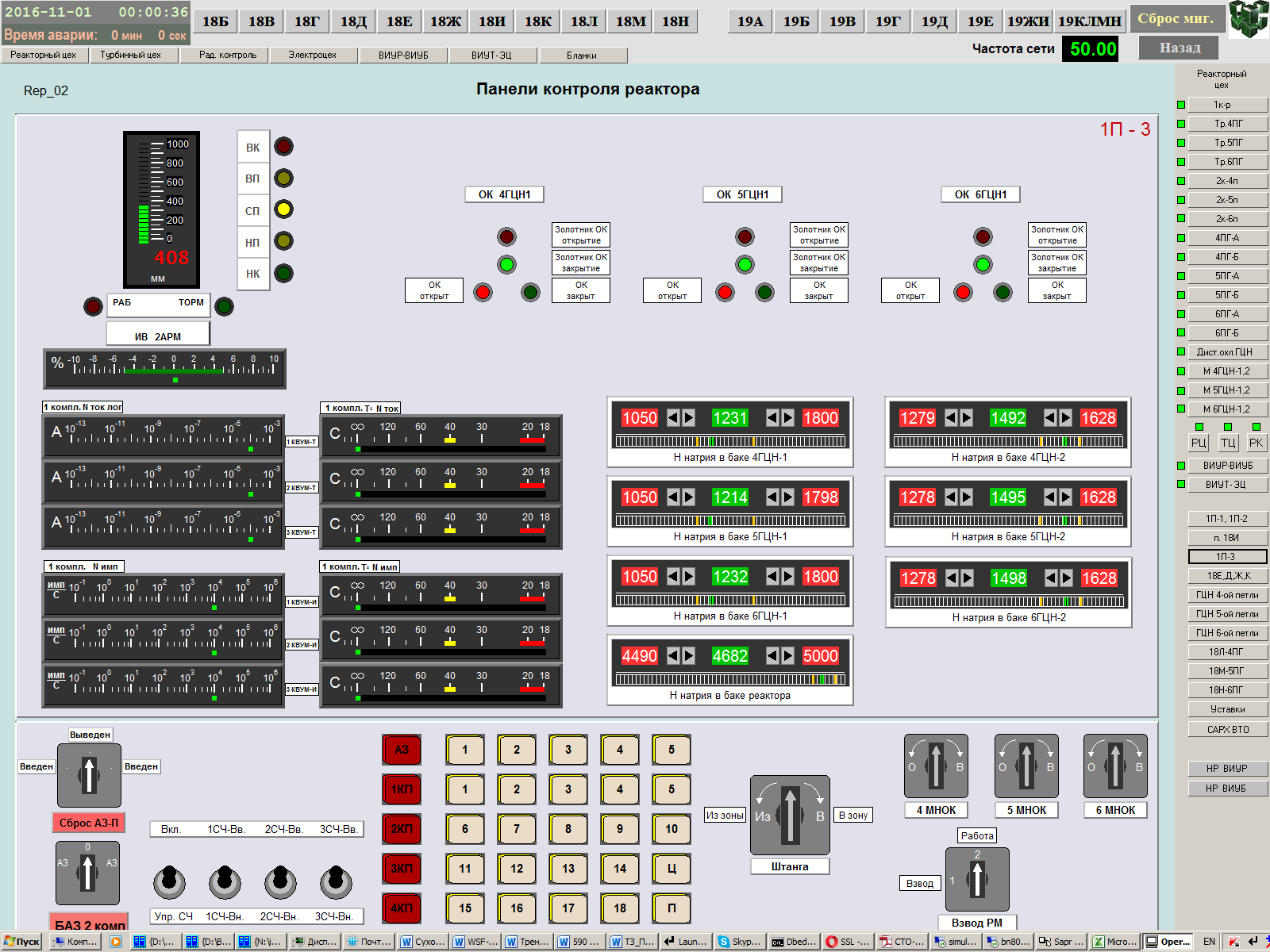
Task: Open Тр.5ПГ in the right sidebar
Action: click(x=1228, y=143)
